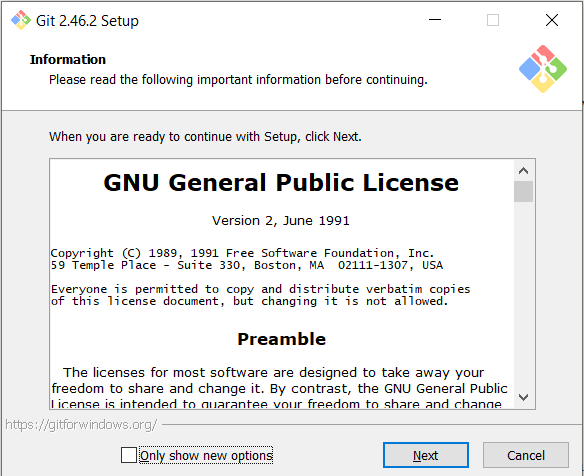
Task: Enable Only show new options checkbox
Action: click(129, 455)
